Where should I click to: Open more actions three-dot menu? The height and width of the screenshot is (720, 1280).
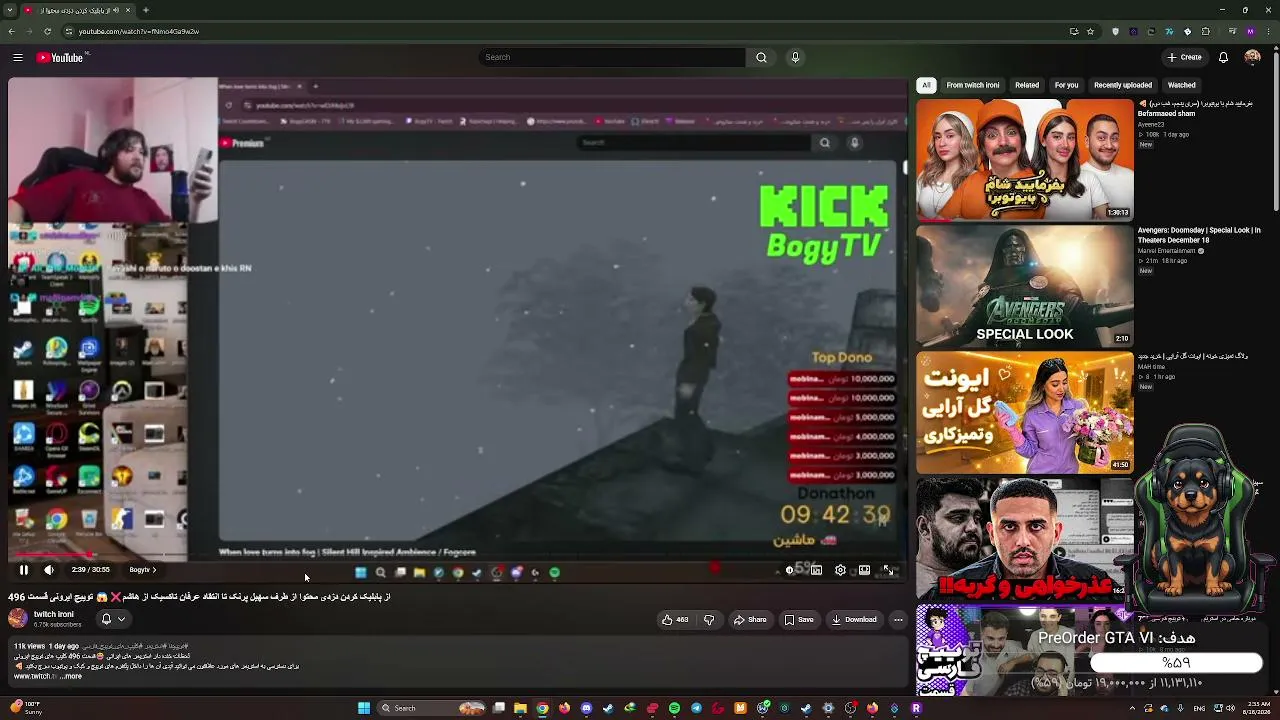(898, 620)
